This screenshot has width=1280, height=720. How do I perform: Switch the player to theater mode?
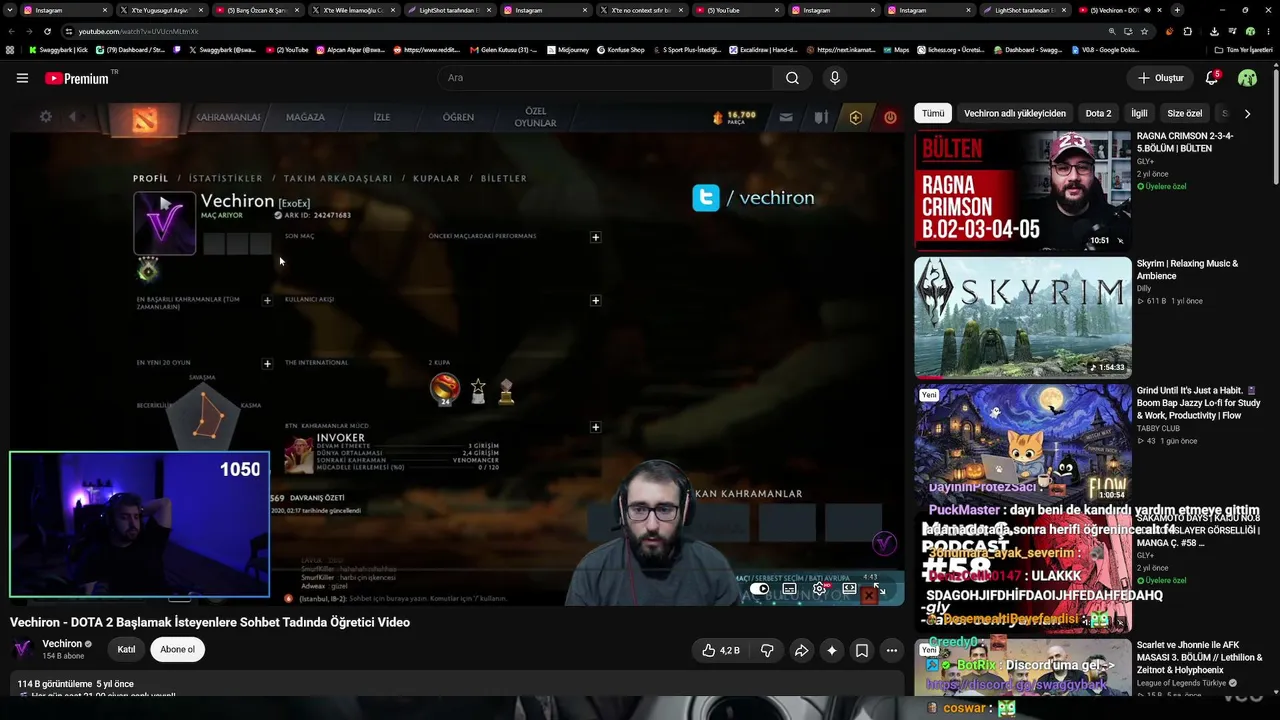tap(849, 589)
